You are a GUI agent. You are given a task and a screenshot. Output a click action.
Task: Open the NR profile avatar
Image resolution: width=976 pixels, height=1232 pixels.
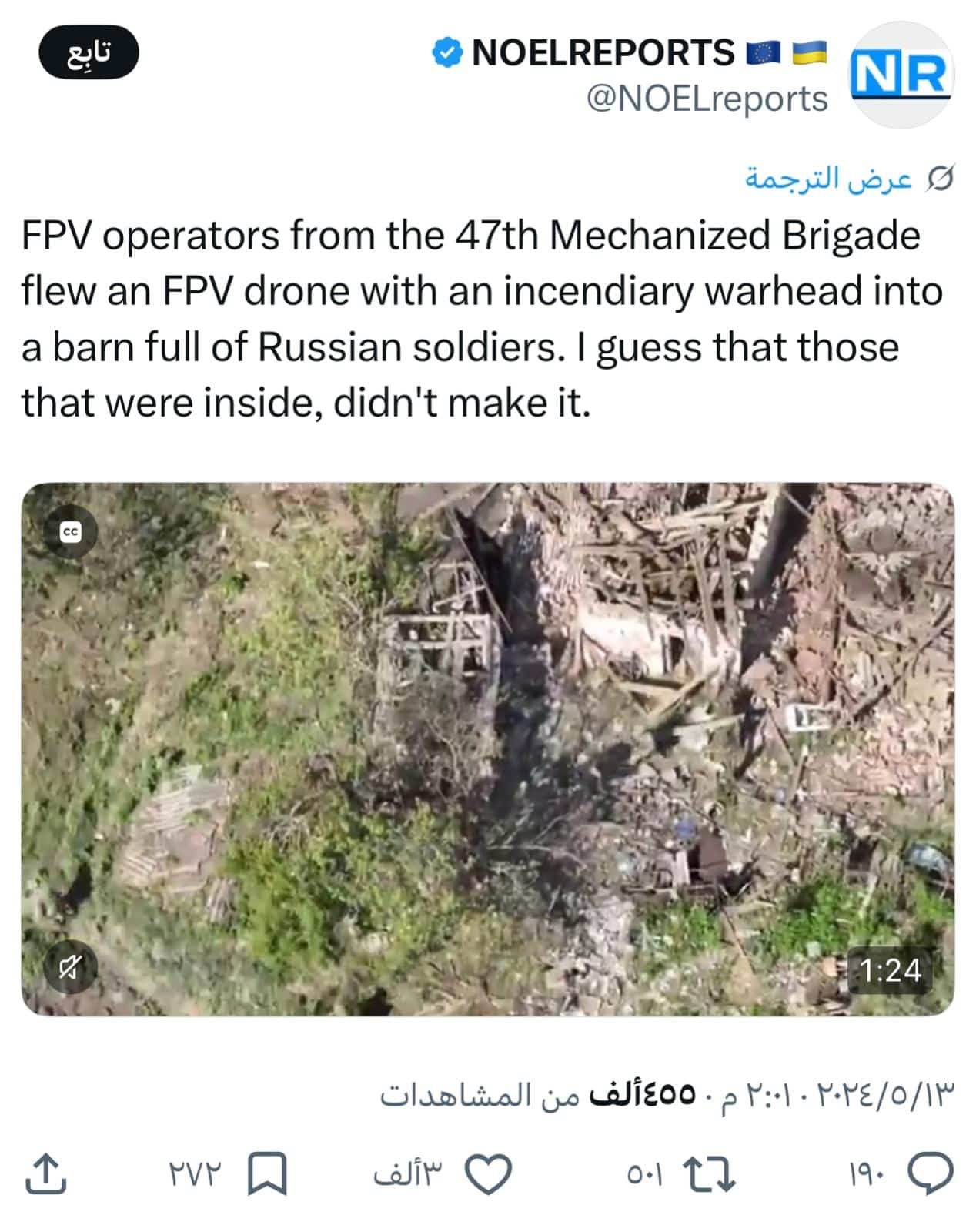tap(901, 75)
